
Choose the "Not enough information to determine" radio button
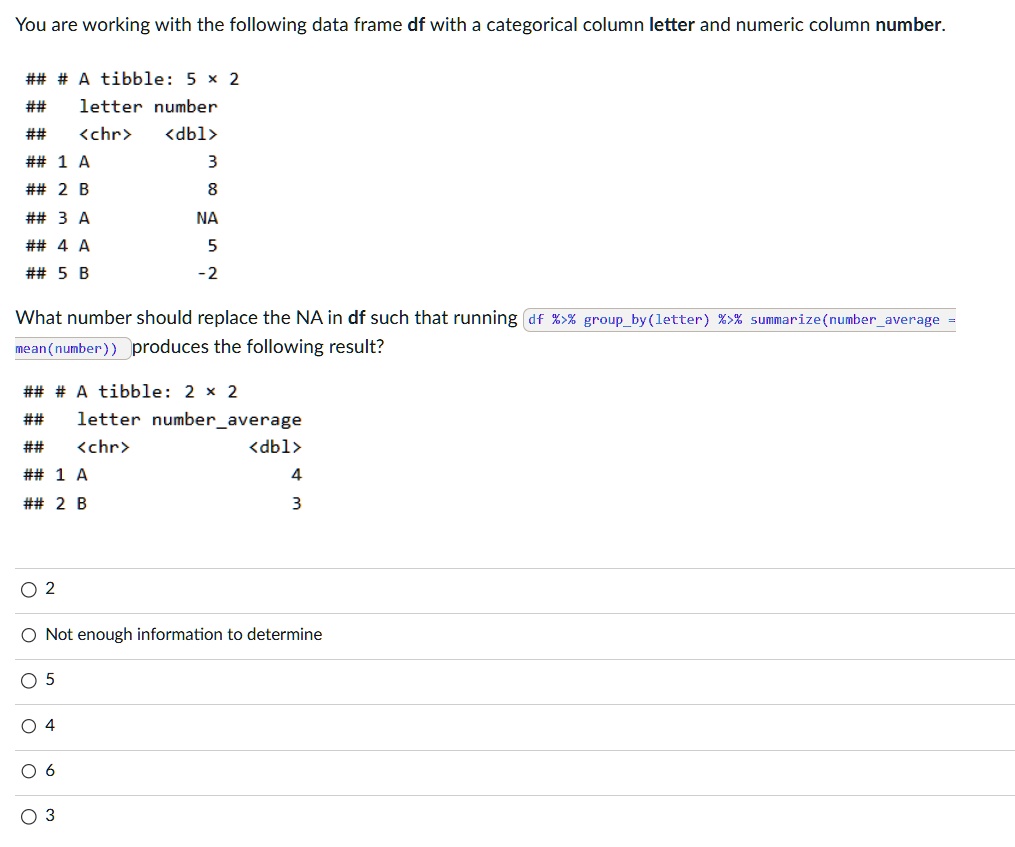pos(28,635)
